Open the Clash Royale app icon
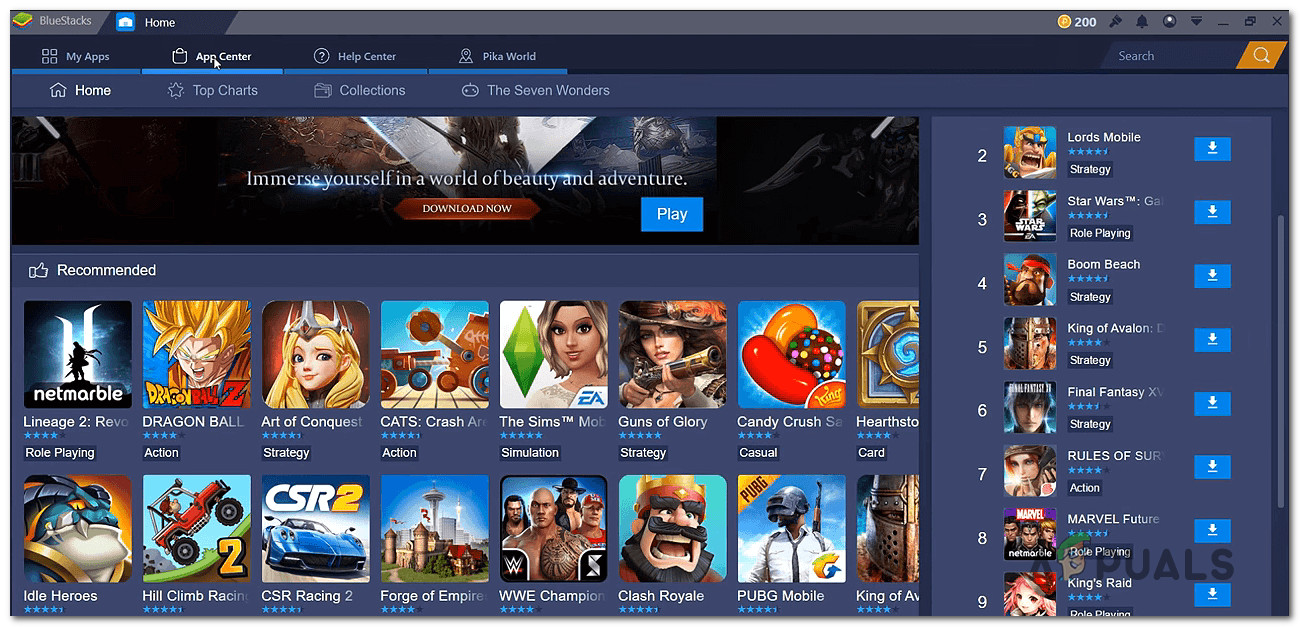 (x=673, y=529)
